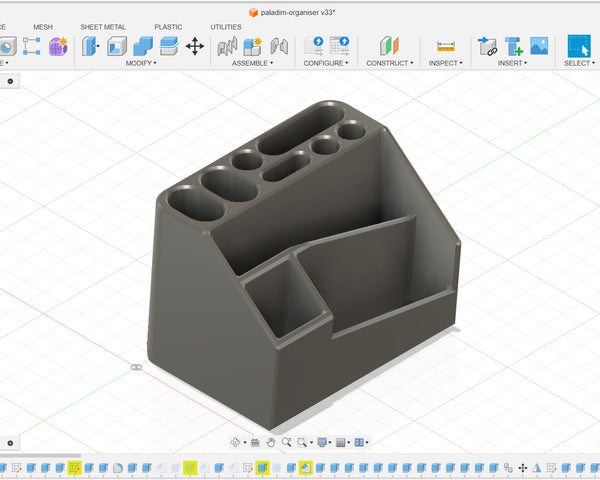Switch to the SHEET METAL tab
Image resolution: width=600 pixels, height=480 pixels.
pos(103,27)
